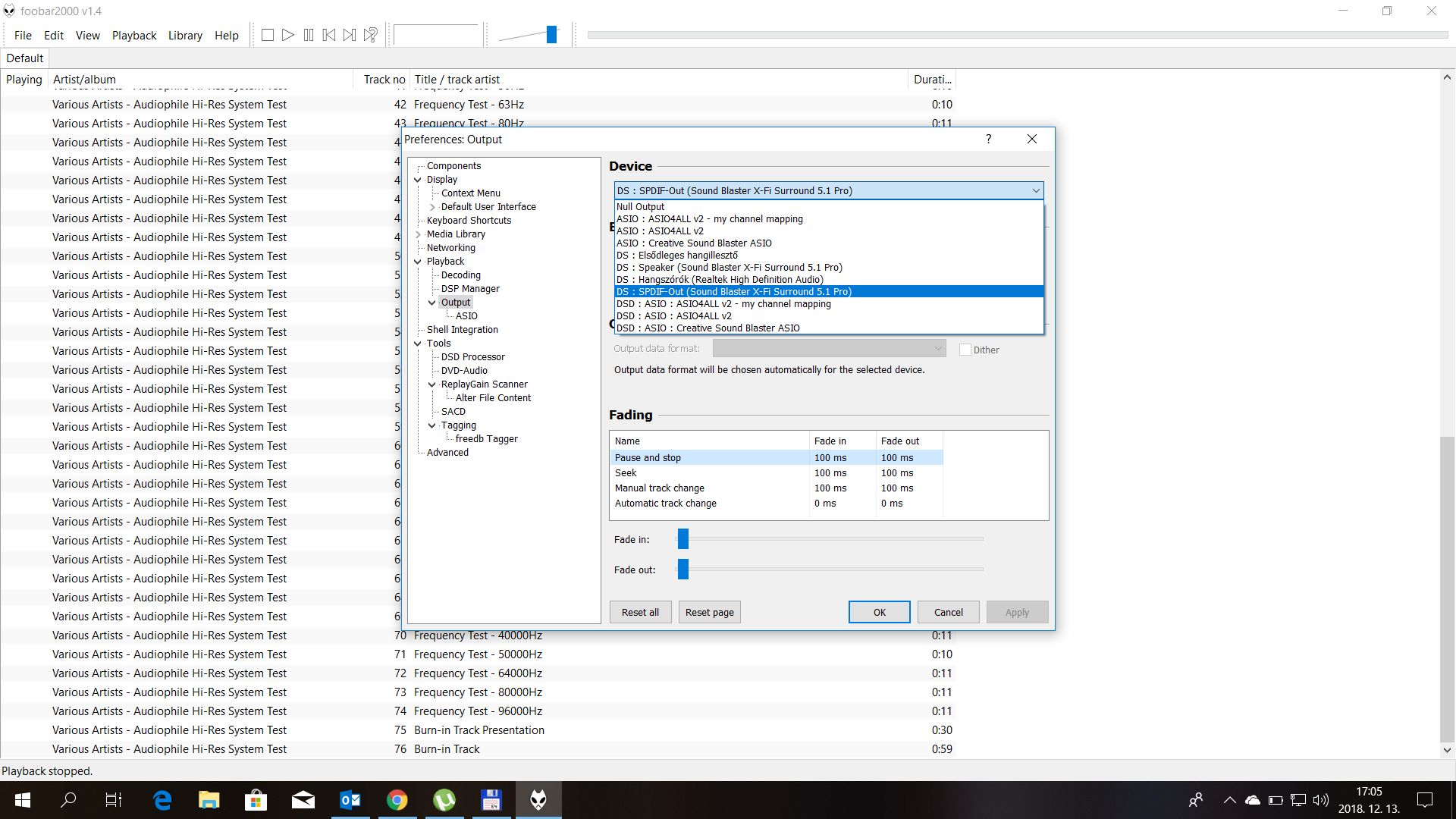The height and width of the screenshot is (819, 1456).
Task: Click the seek bar in toolbar
Action: pos(1018,35)
